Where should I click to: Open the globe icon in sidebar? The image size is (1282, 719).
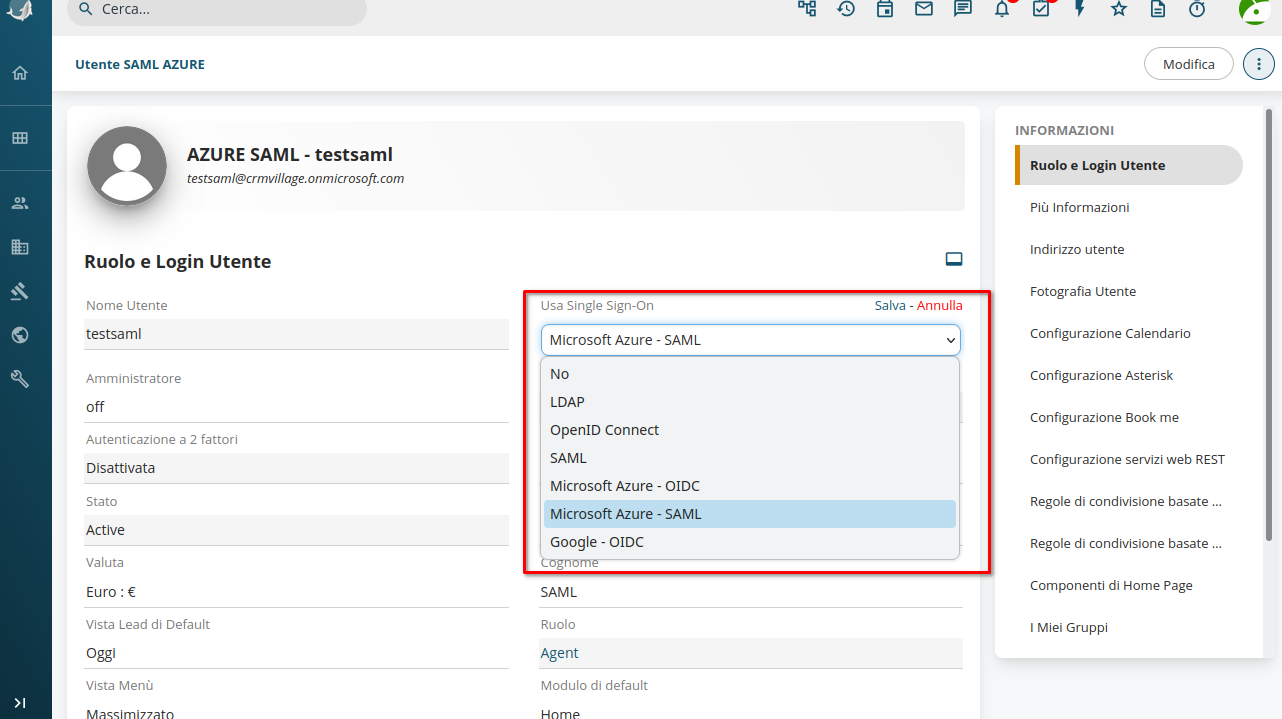click(20, 335)
